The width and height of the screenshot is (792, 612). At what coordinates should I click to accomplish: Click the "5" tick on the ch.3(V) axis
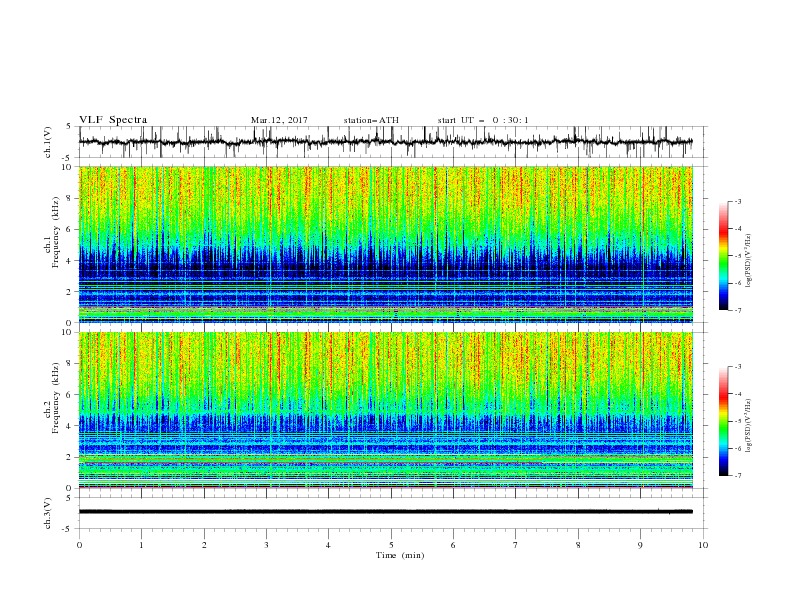click(69, 498)
